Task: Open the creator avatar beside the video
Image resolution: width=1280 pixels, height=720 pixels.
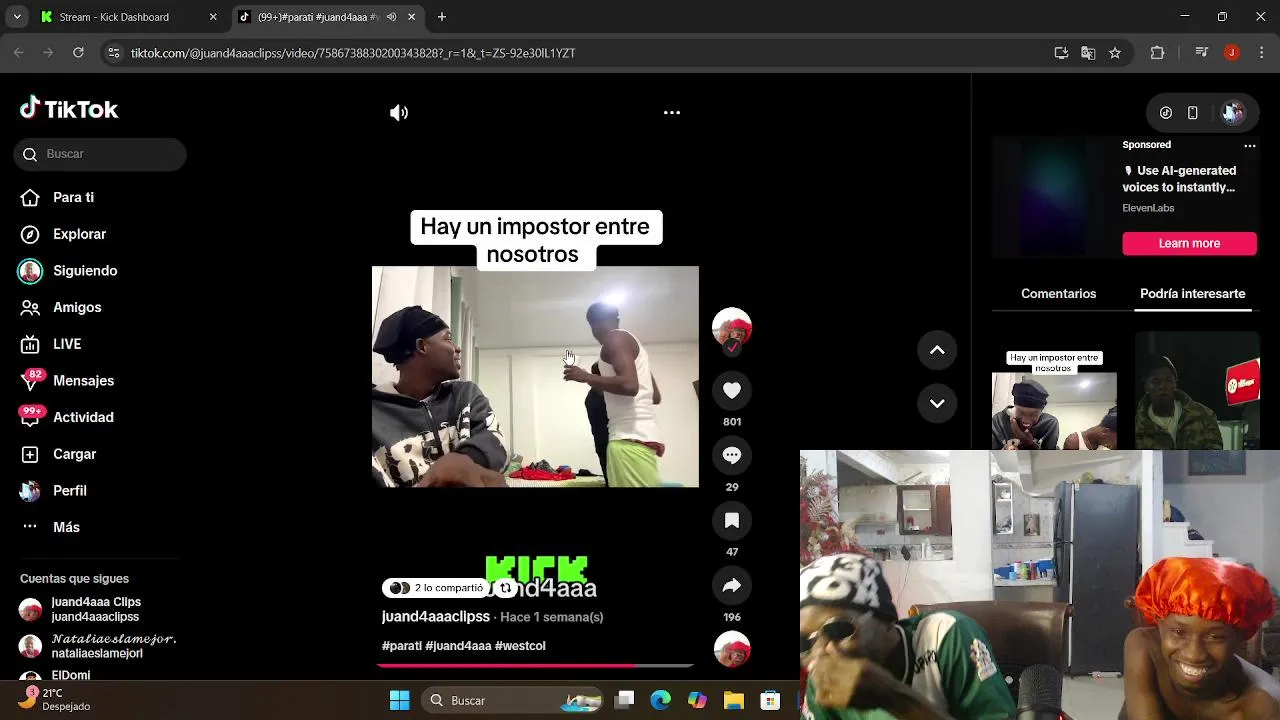Action: (x=732, y=327)
